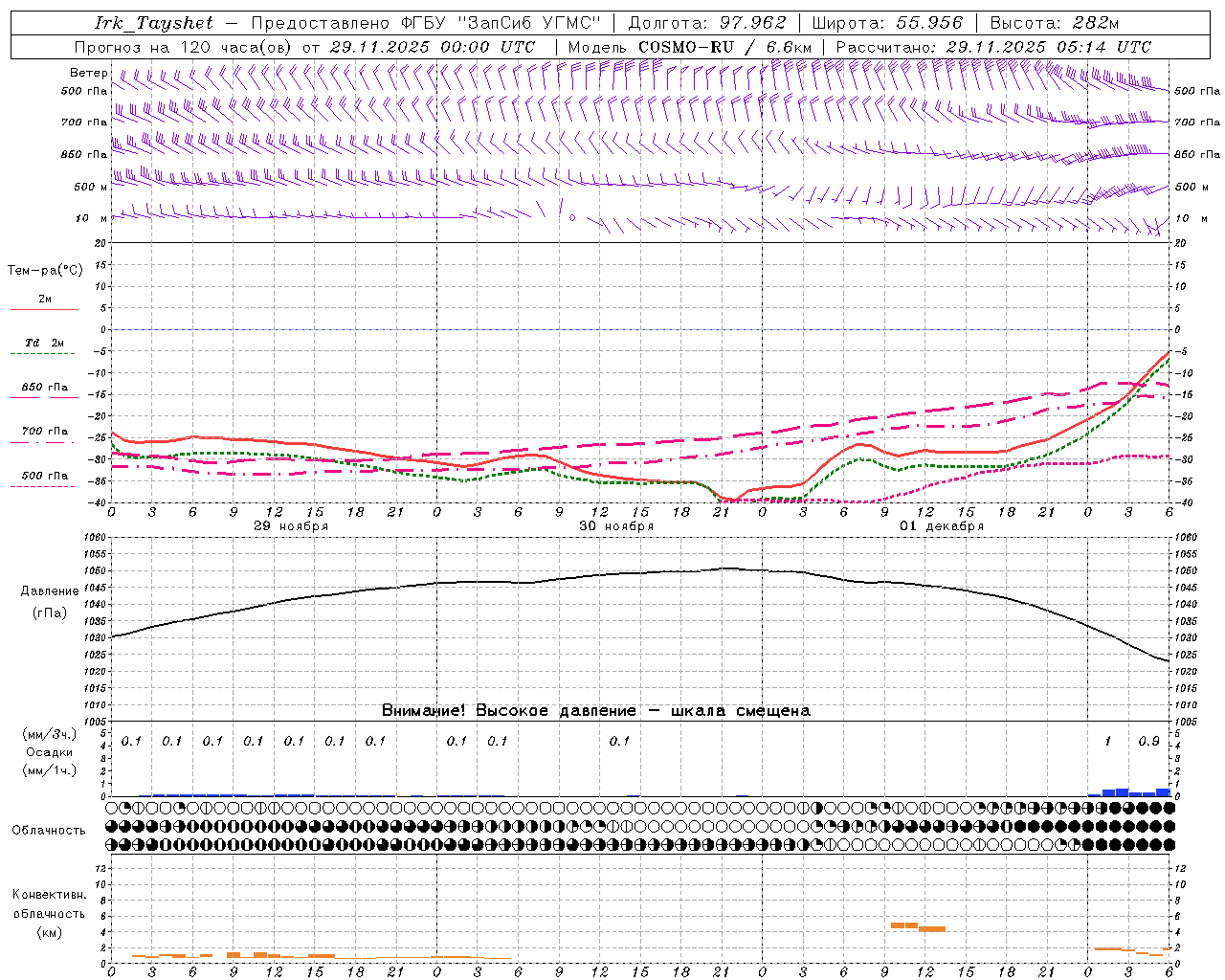
Task: Click the Конвективн. облачность panel label
Action: (x=49, y=913)
